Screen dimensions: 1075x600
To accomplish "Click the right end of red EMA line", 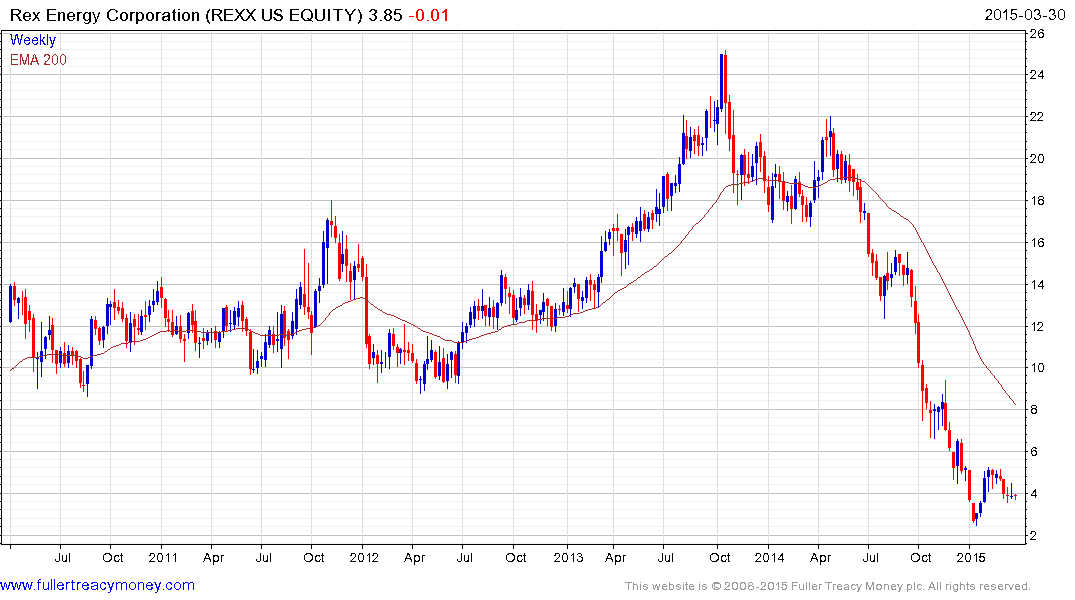I will click(x=1016, y=405).
